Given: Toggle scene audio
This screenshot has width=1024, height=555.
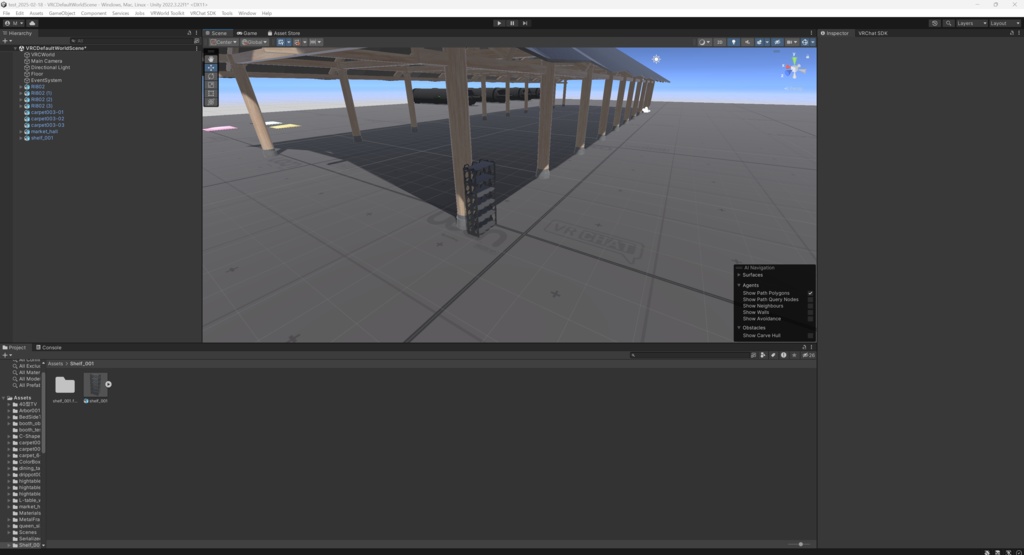Looking at the screenshot, I should click(747, 42).
